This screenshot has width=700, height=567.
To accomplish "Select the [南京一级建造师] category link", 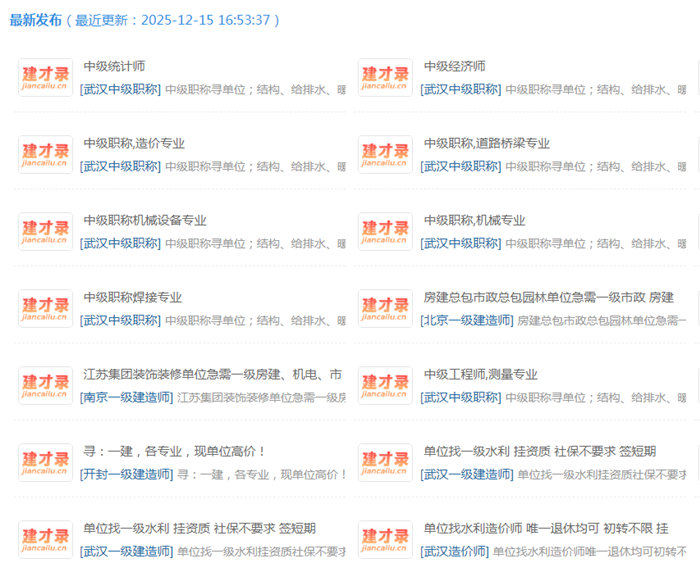I will point(126,398).
